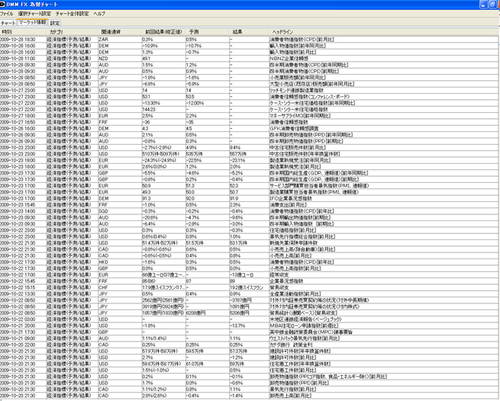
Task: Click the 予測 column header
Action: [207, 32]
